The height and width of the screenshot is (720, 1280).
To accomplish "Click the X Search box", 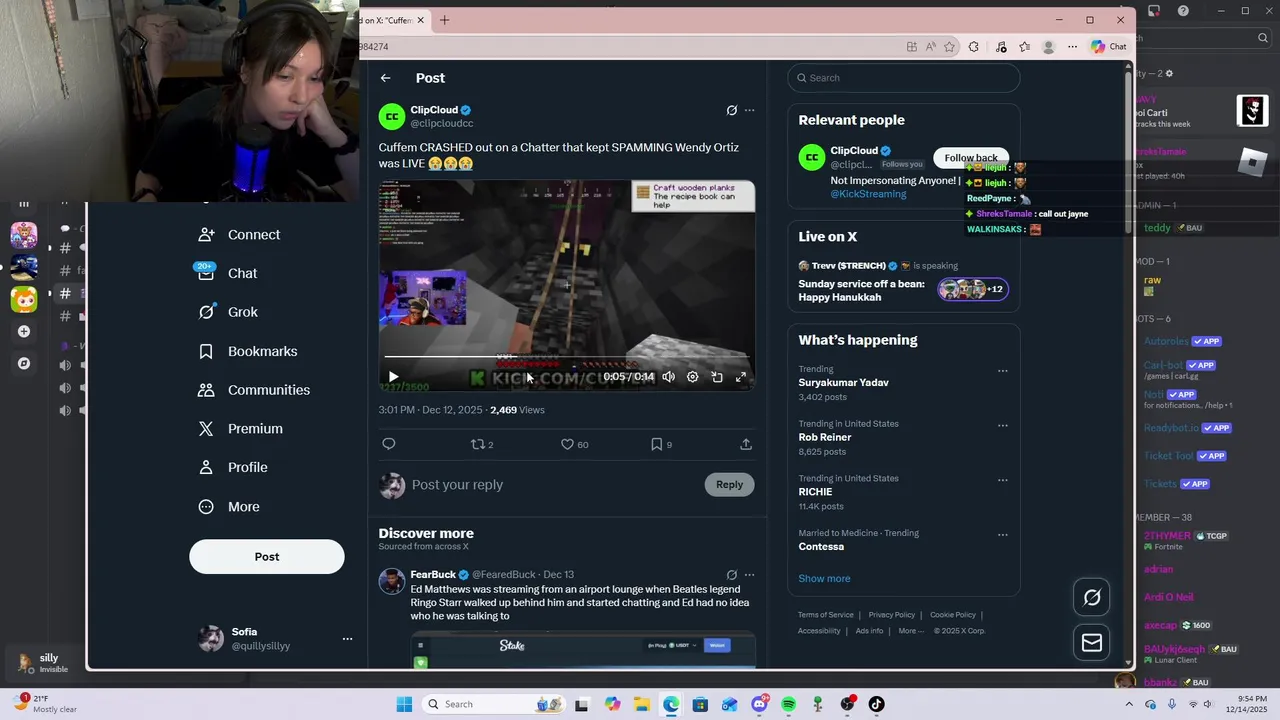I will [x=904, y=78].
